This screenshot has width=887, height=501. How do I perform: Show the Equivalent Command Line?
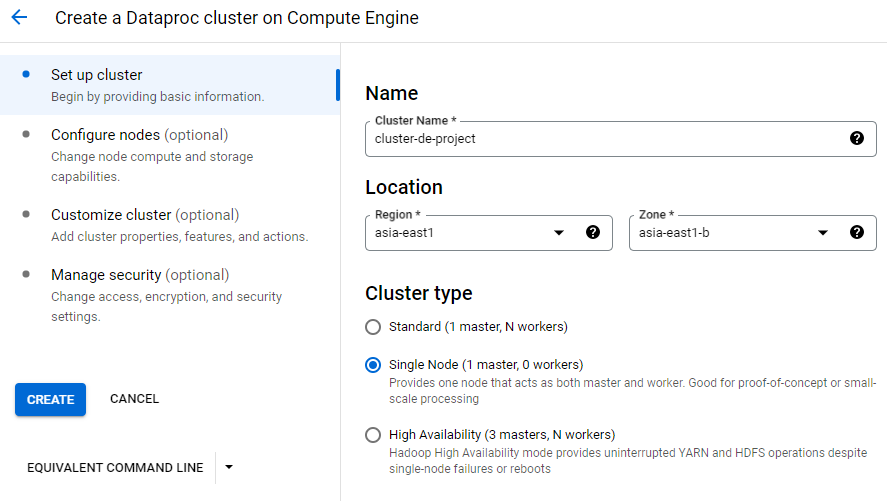[x=115, y=467]
